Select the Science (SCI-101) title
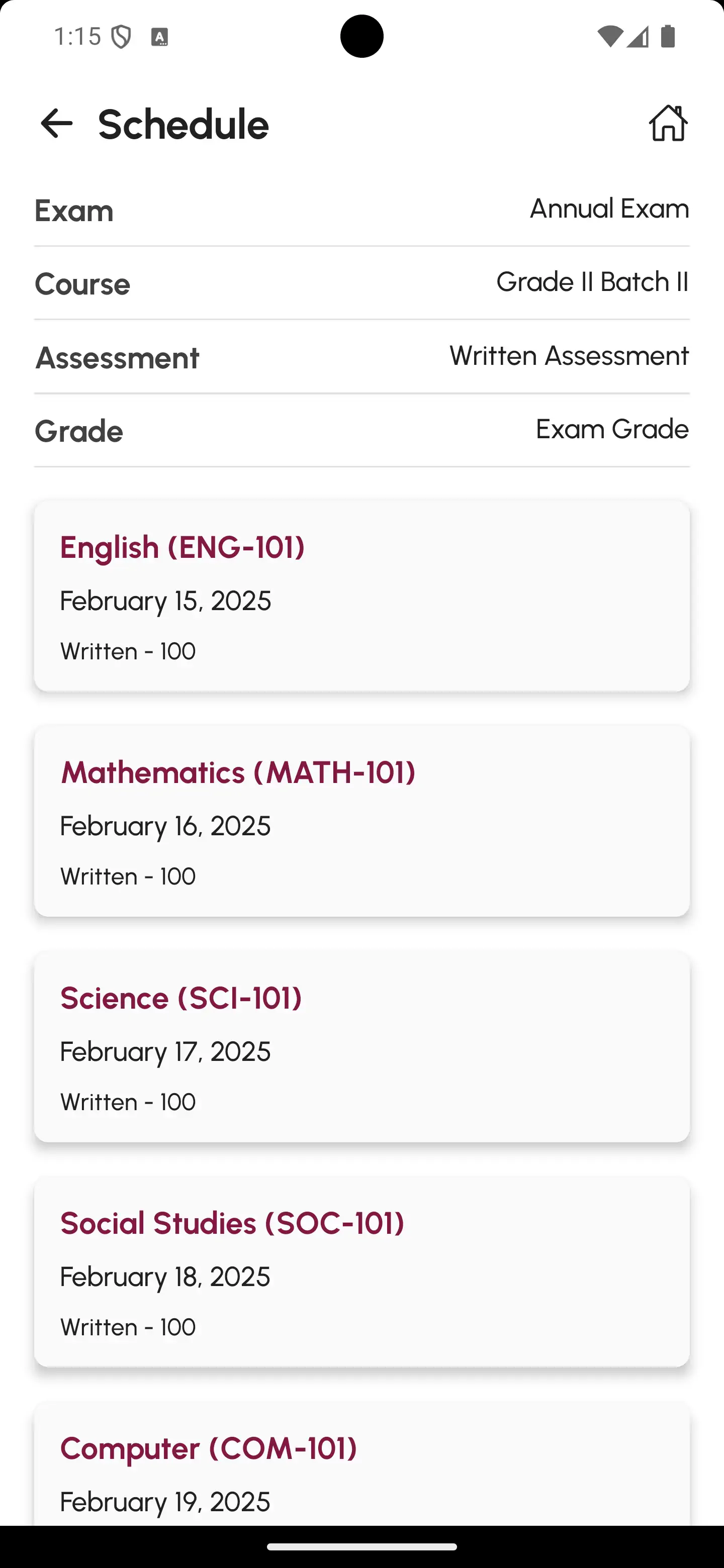This screenshot has width=724, height=1568. pyautogui.click(x=181, y=998)
